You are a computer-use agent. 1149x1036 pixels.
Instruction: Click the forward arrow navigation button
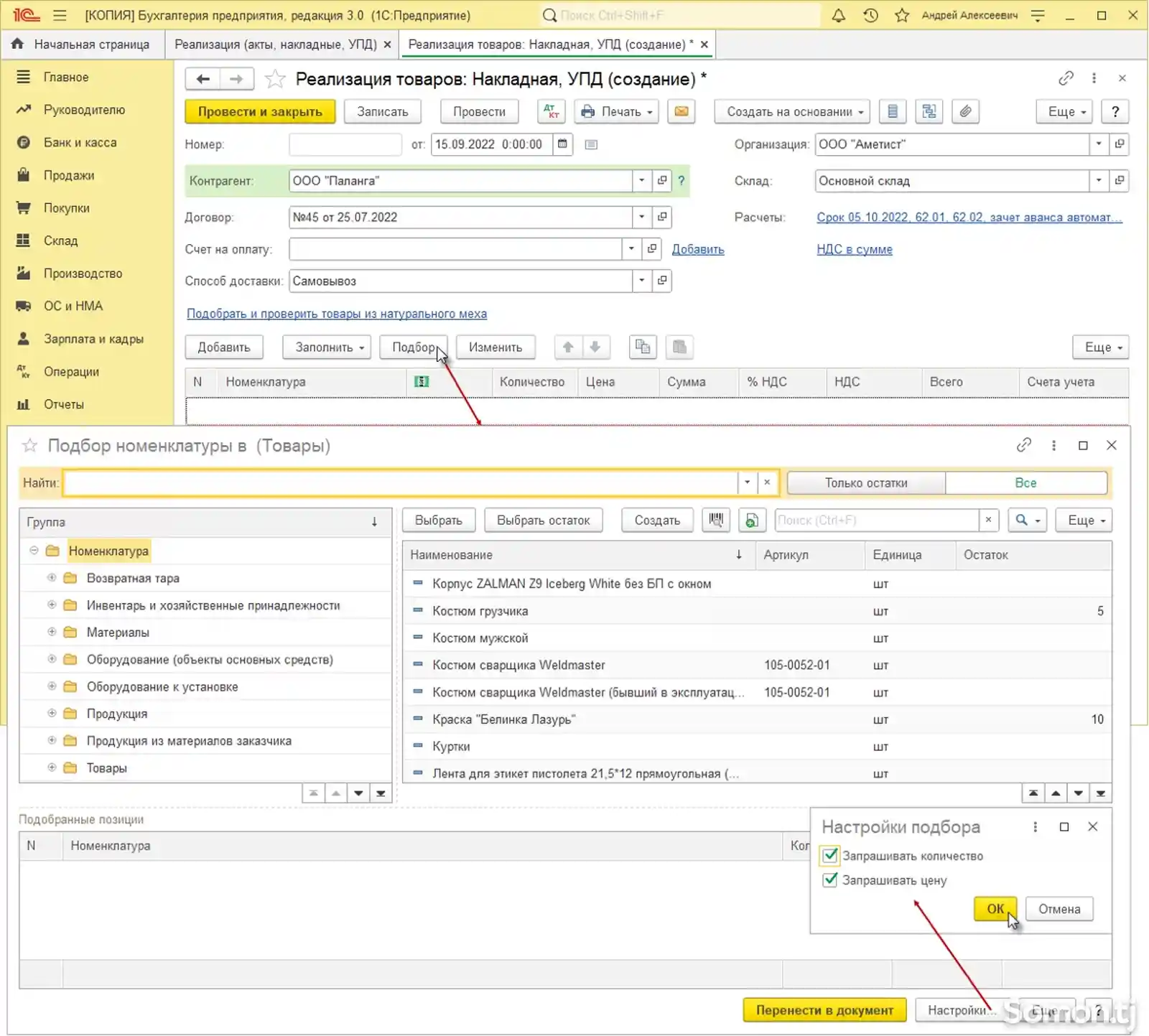click(236, 78)
